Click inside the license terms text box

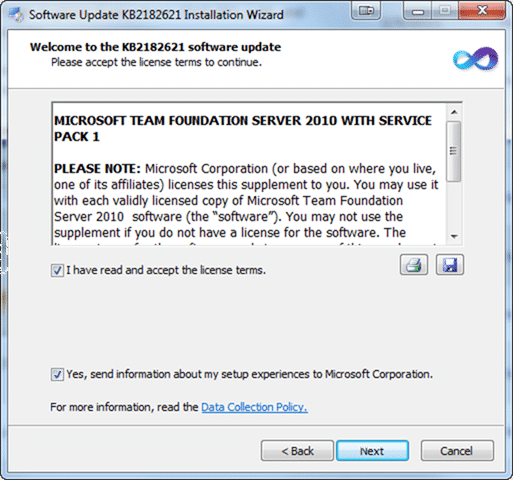click(249, 174)
